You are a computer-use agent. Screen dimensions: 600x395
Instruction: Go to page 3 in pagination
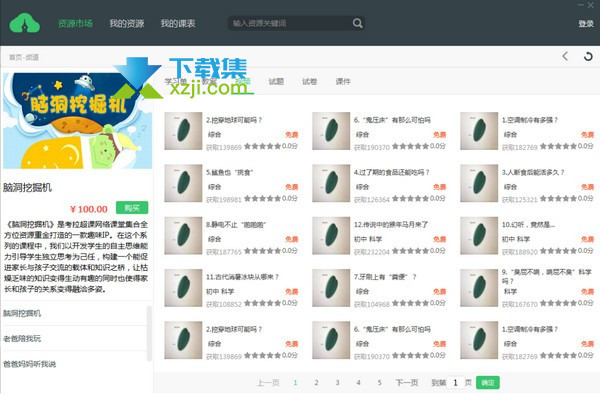(337, 382)
